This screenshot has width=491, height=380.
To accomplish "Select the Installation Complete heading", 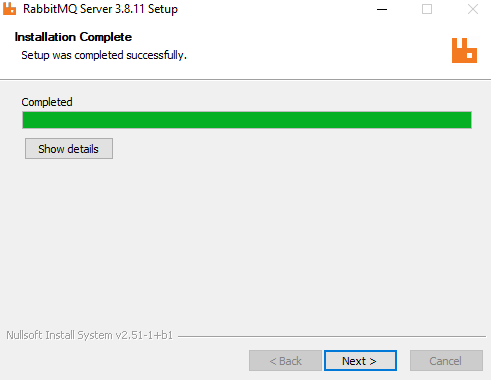I will coord(73,37).
